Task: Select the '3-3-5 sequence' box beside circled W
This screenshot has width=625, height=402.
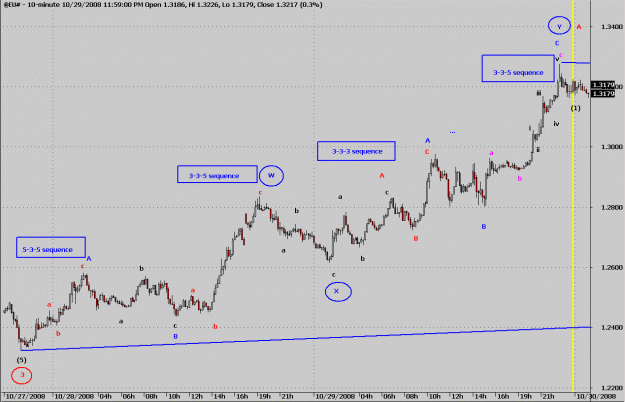Action: click(217, 174)
